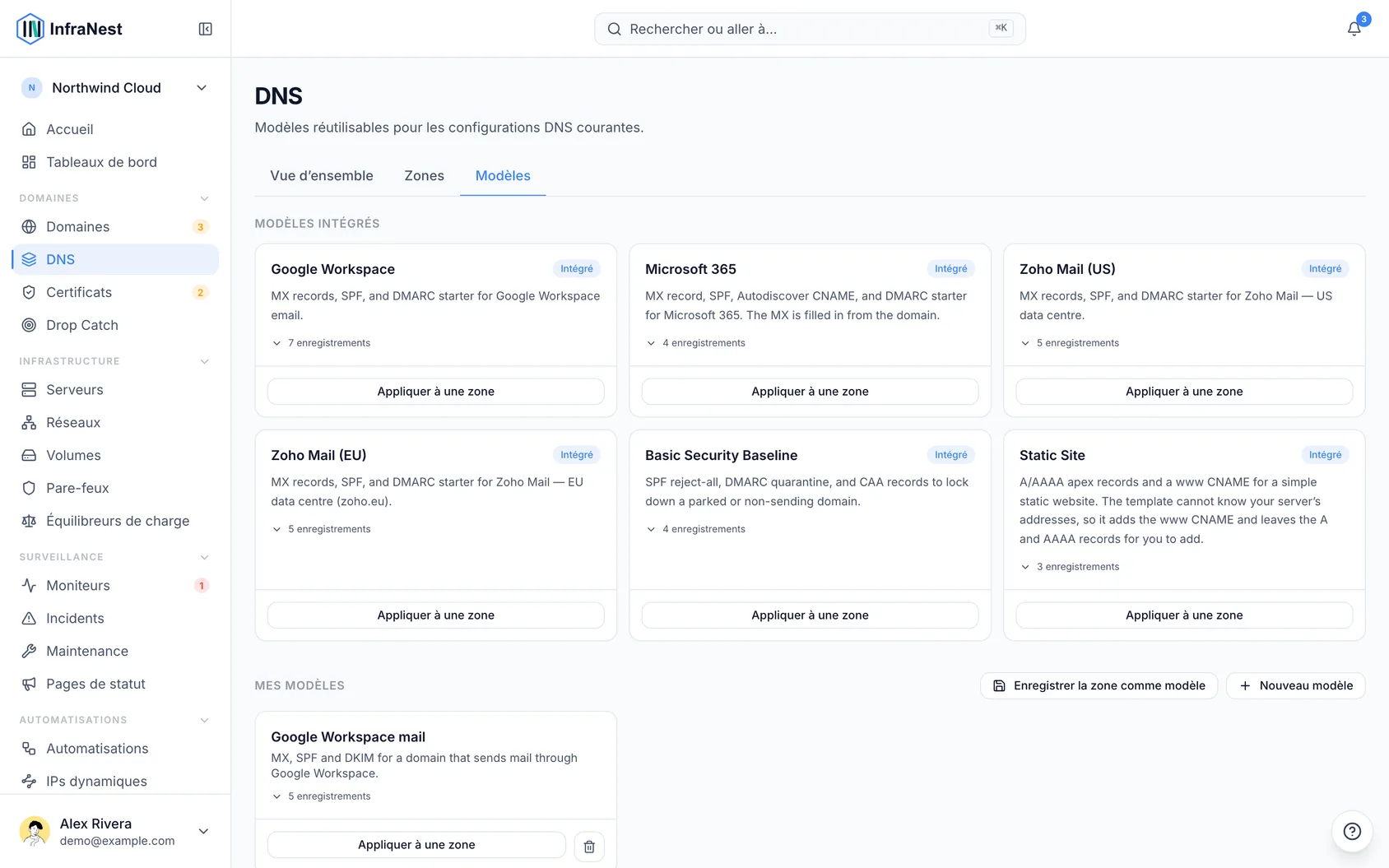Open Équilibreurs de charge

[115, 521]
